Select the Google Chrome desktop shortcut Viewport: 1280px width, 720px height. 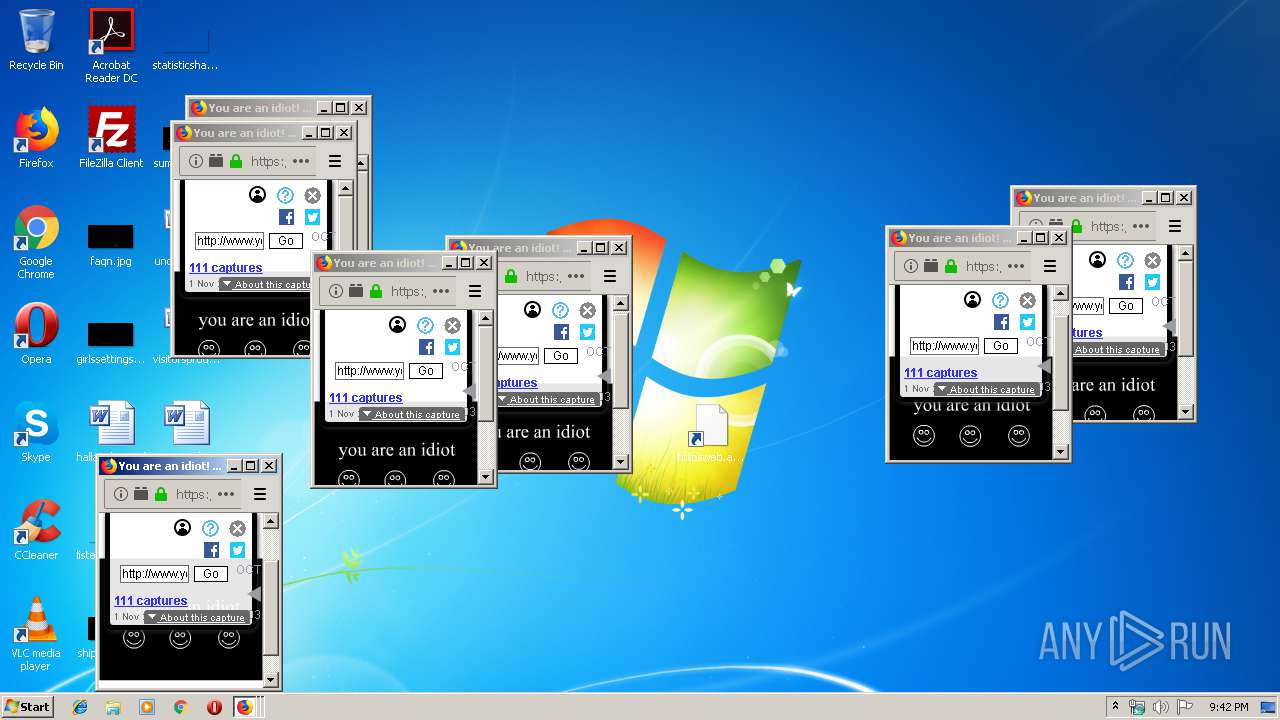(x=36, y=242)
